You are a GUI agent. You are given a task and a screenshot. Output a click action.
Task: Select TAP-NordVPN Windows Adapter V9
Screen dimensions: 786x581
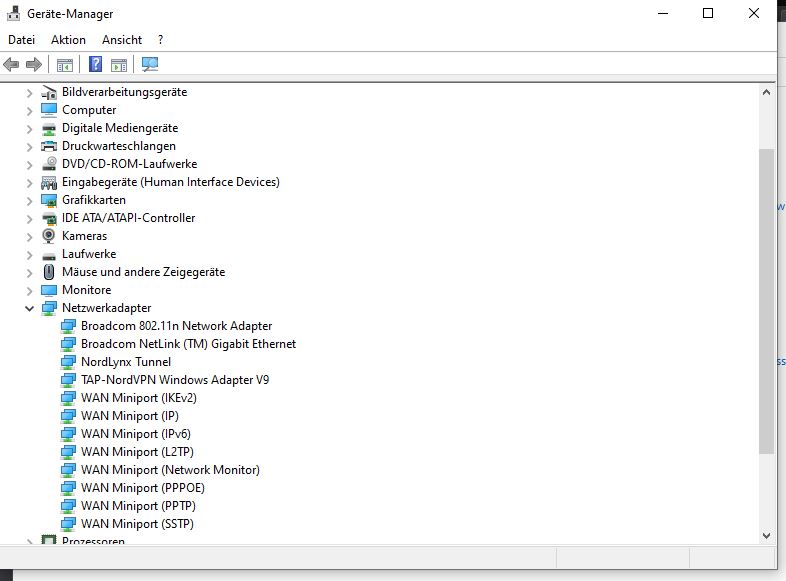(x=175, y=380)
